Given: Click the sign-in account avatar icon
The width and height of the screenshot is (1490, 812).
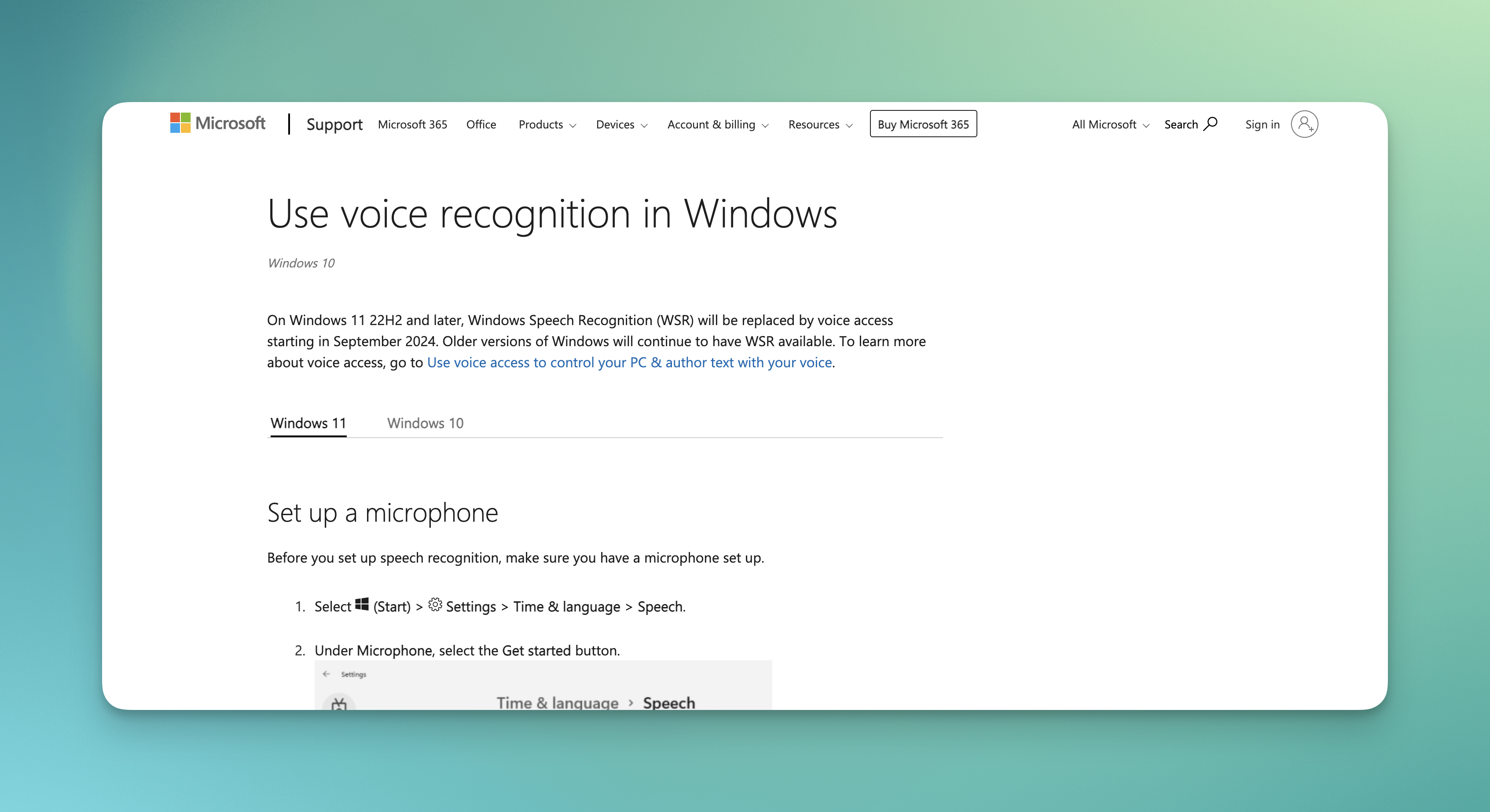Looking at the screenshot, I should tap(1304, 124).
